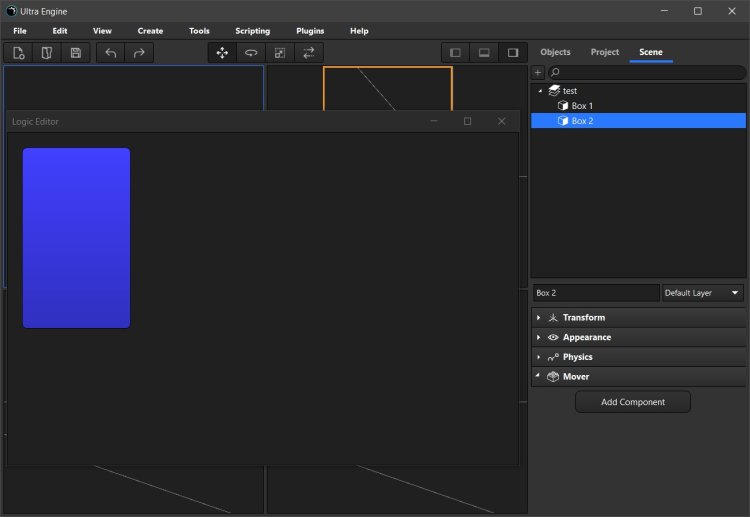Select the Scale tool

pos(280,53)
